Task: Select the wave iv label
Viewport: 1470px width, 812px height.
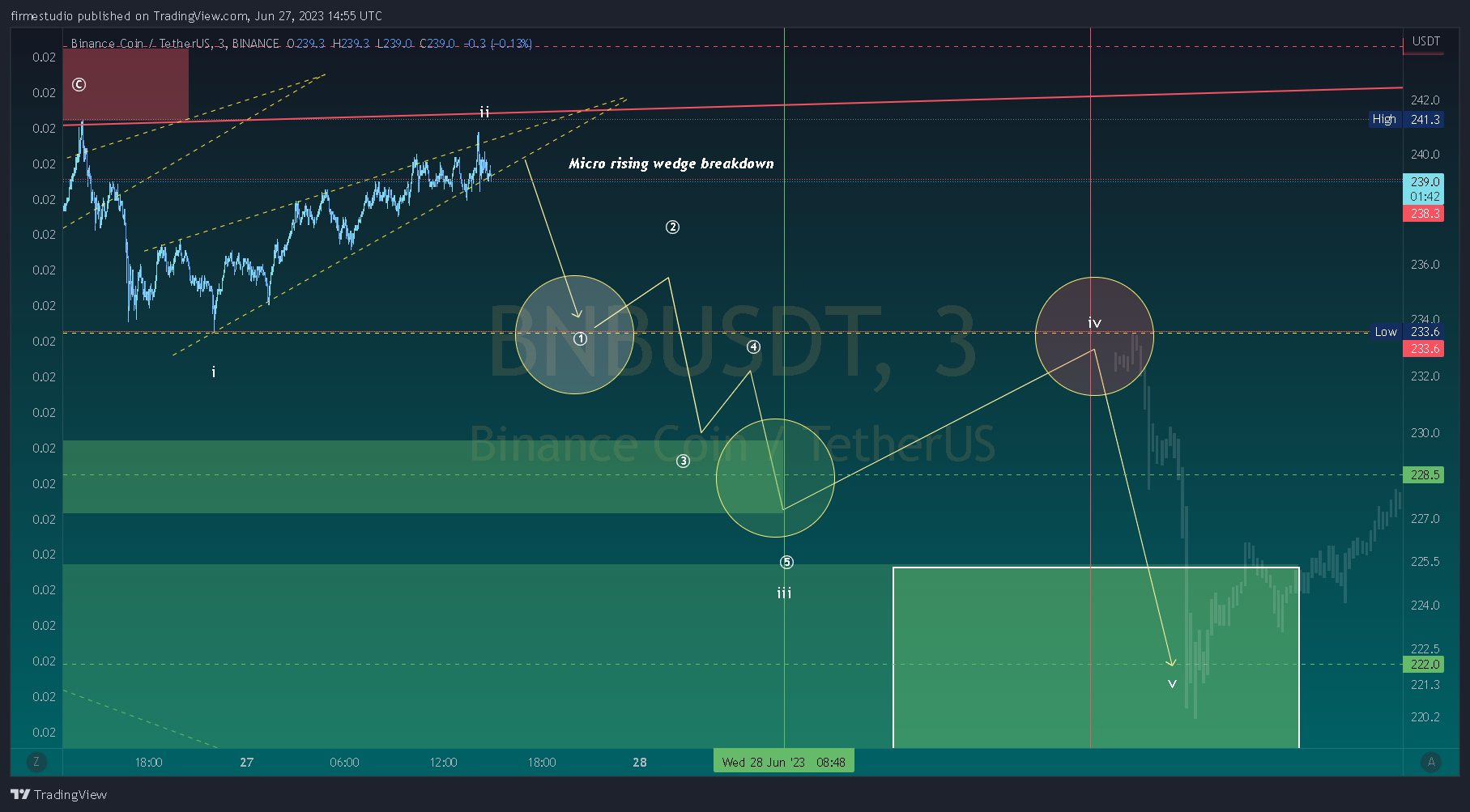Action: (1094, 323)
